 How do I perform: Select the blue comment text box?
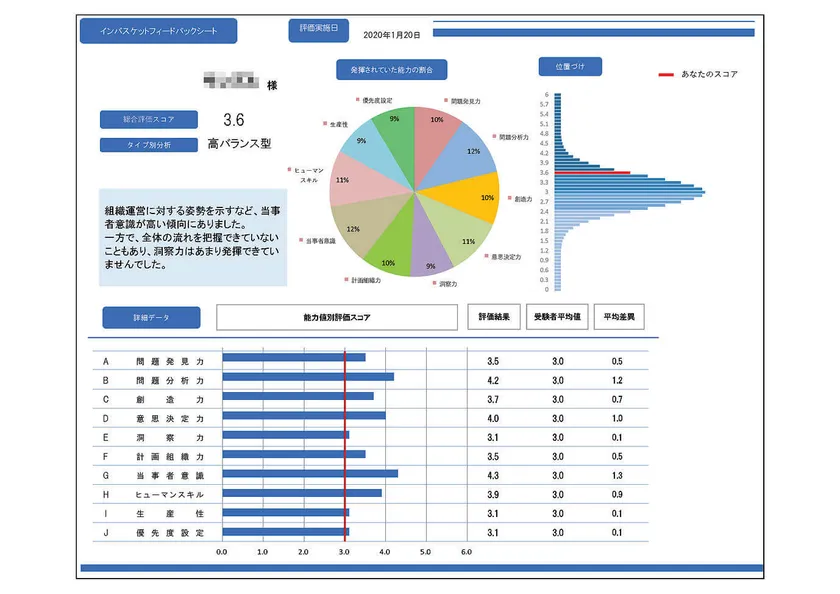coord(193,237)
